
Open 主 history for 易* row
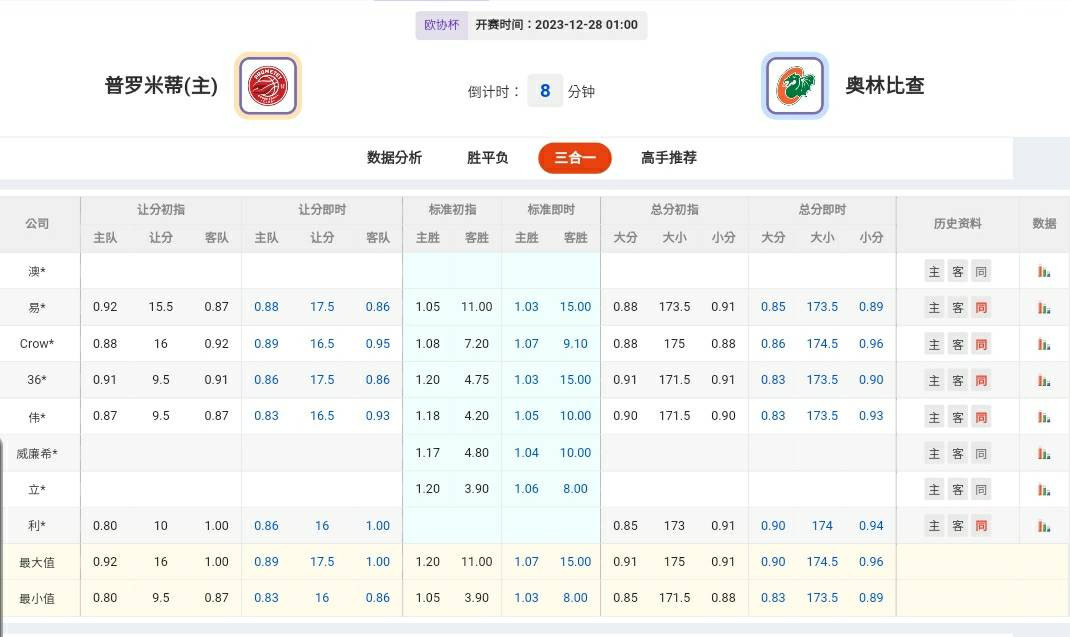[x=934, y=308]
